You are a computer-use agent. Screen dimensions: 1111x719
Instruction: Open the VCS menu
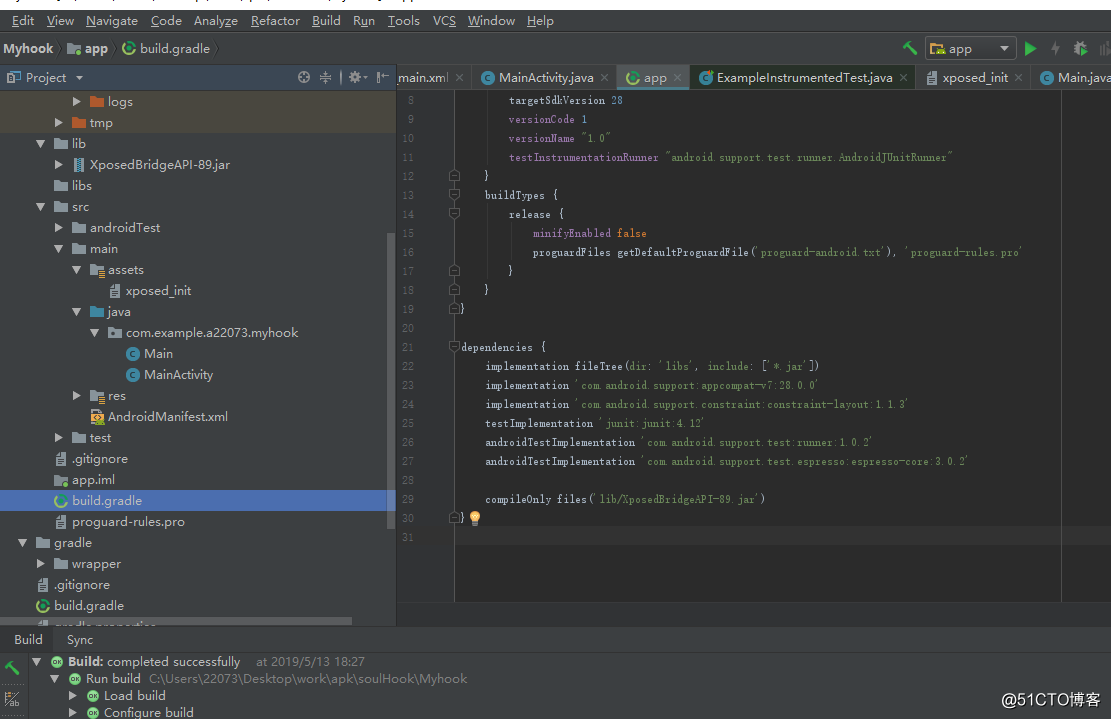click(x=444, y=21)
